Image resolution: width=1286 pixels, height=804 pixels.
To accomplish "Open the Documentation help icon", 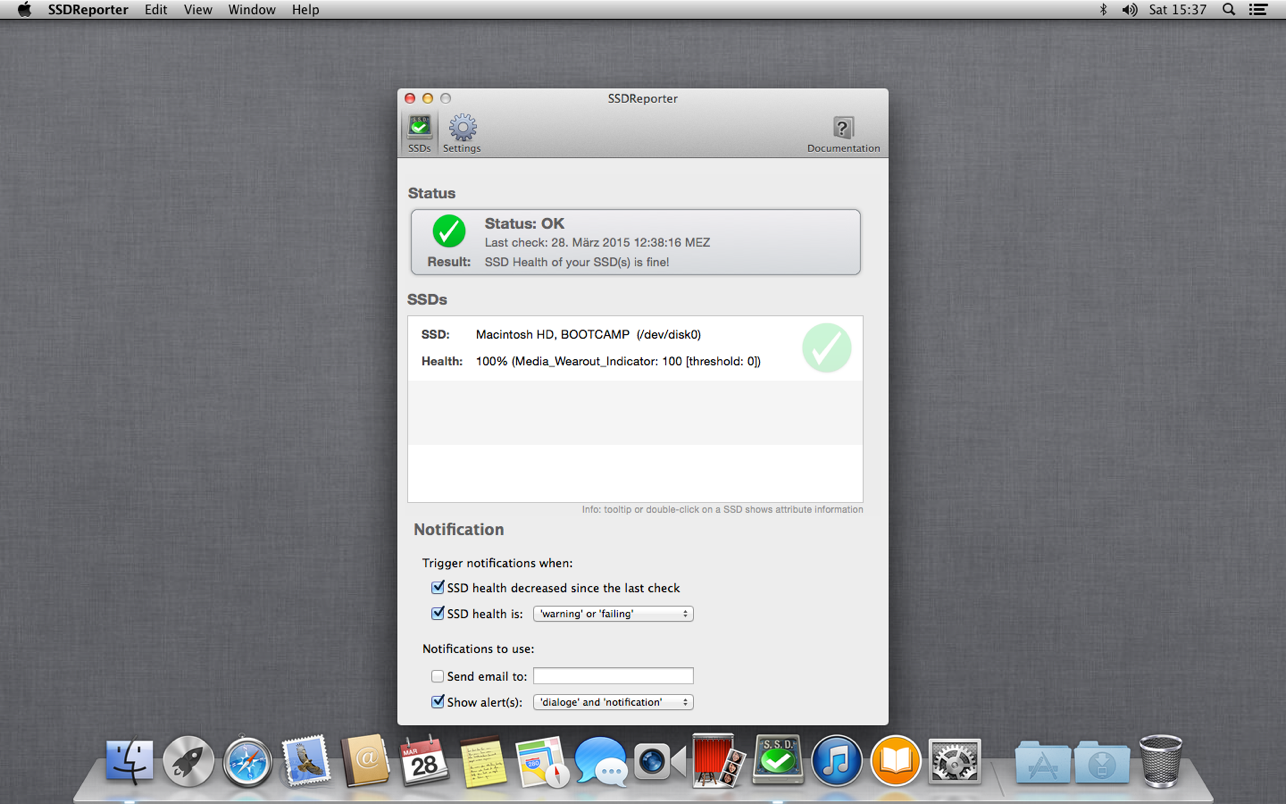I will (843, 133).
